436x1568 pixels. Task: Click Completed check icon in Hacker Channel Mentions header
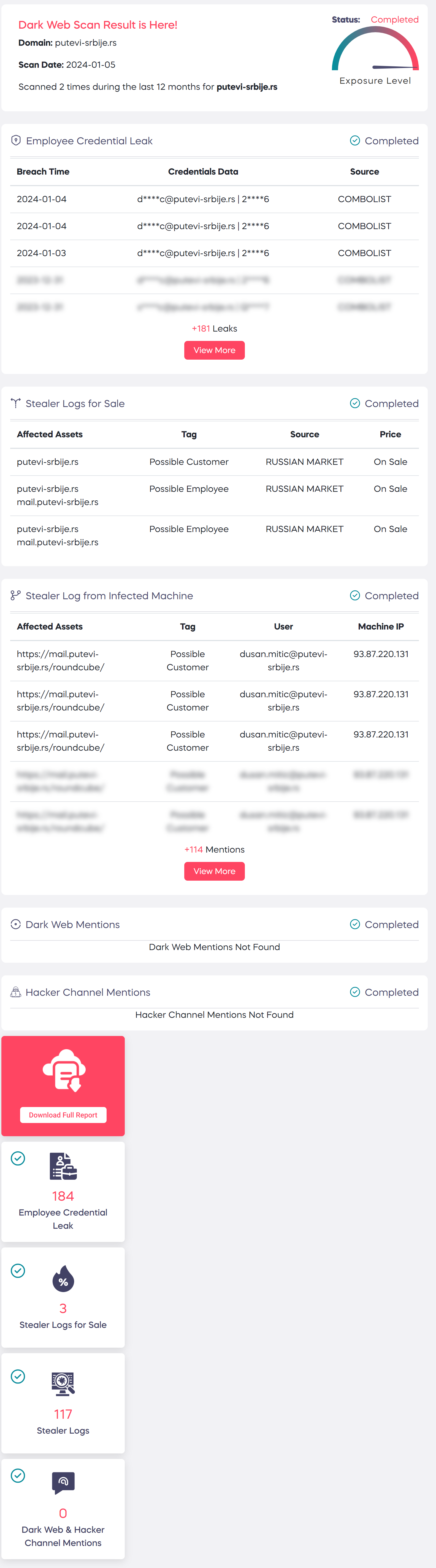click(355, 992)
